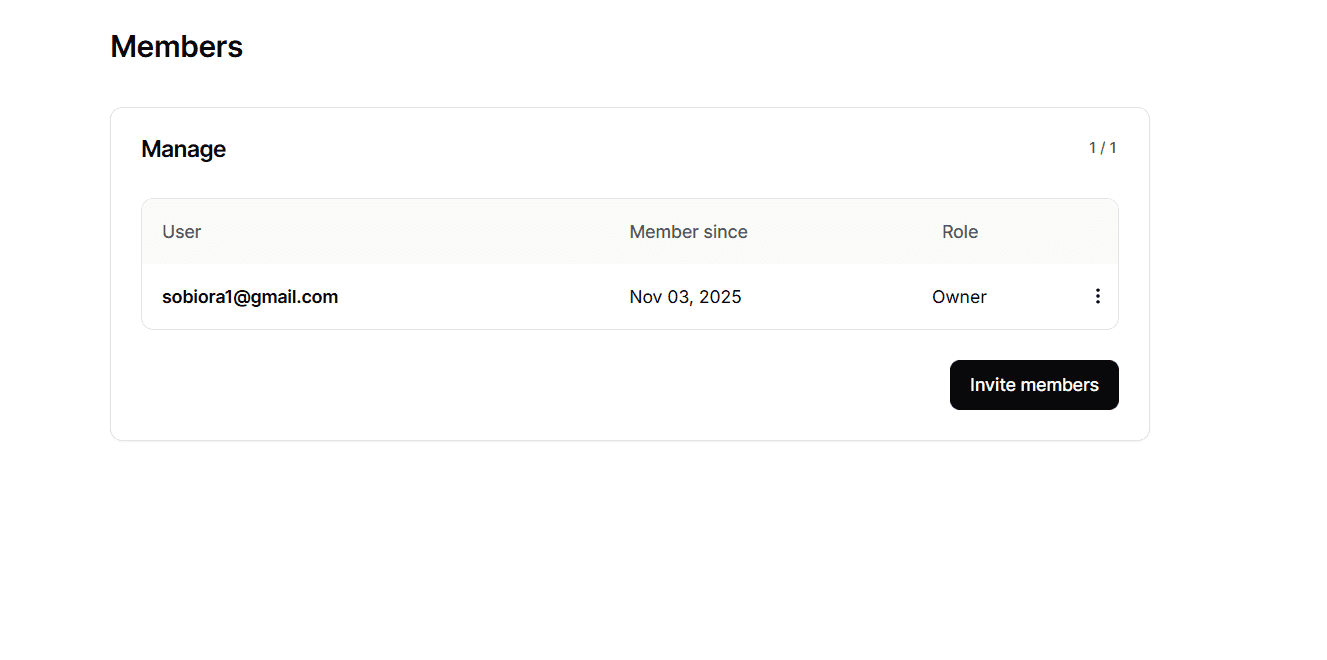The height and width of the screenshot is (660, 1327).
Task: Expand the kebab options beside Owner
Action: [x=1097, y=296]
